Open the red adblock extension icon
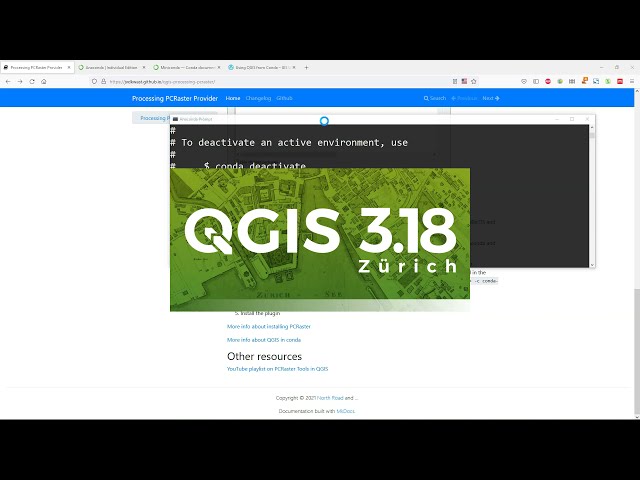 [x=548, y=82]
